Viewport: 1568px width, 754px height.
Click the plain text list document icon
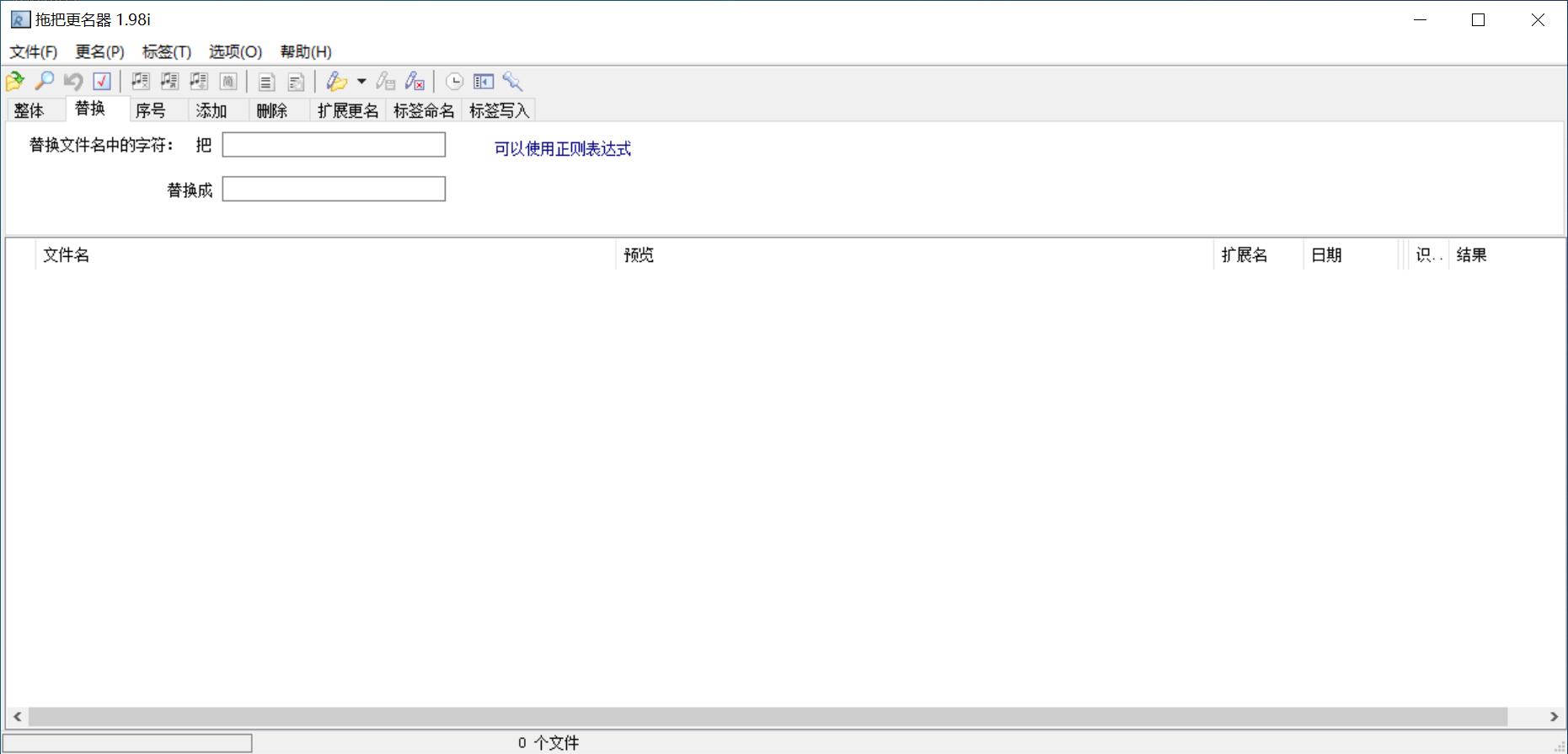[266, 82]
